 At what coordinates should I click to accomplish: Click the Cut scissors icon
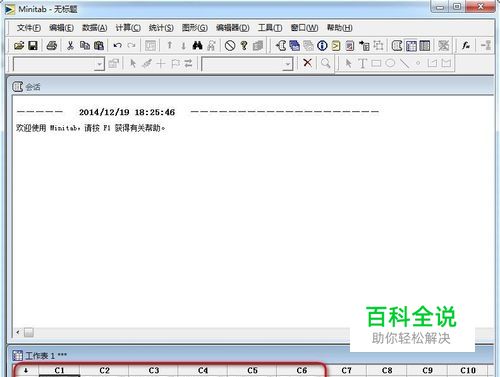[70, 46]
